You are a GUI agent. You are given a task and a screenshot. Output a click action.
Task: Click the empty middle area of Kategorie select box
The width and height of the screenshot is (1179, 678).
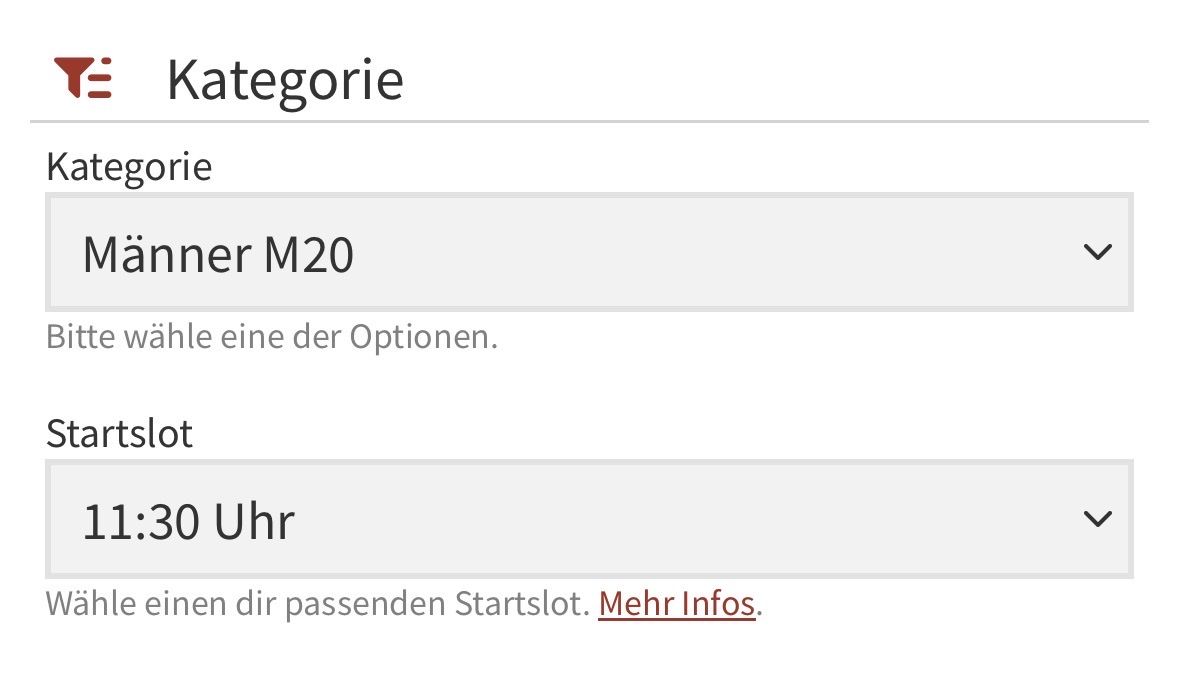point(714,253)
